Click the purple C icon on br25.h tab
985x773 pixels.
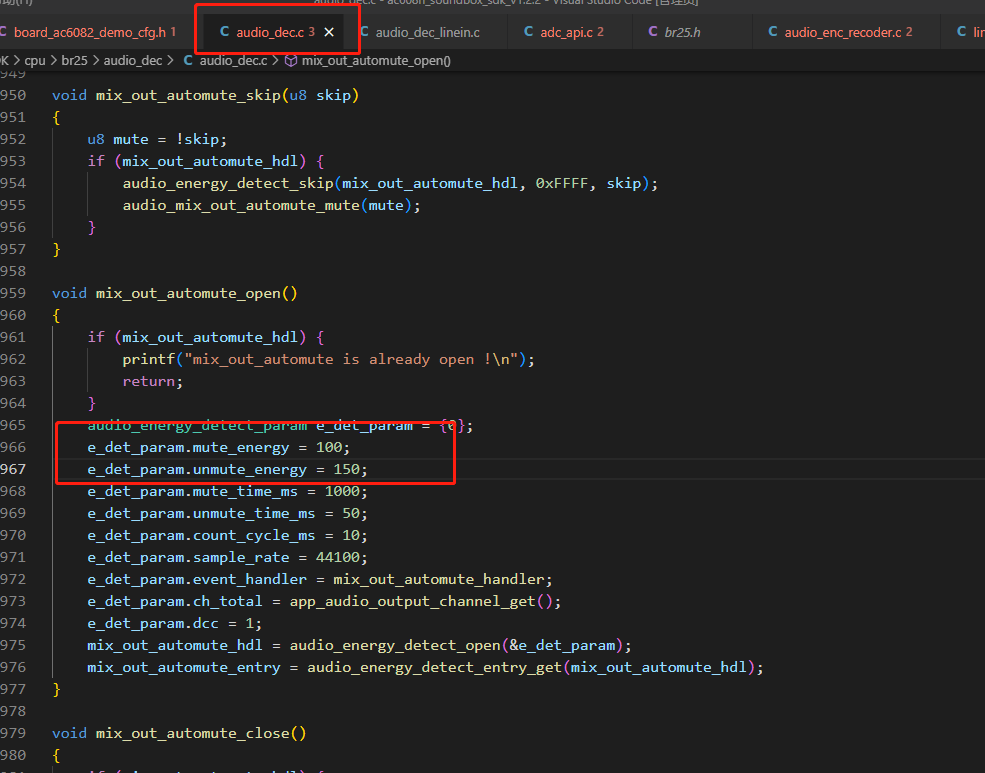tap(653, 31)
